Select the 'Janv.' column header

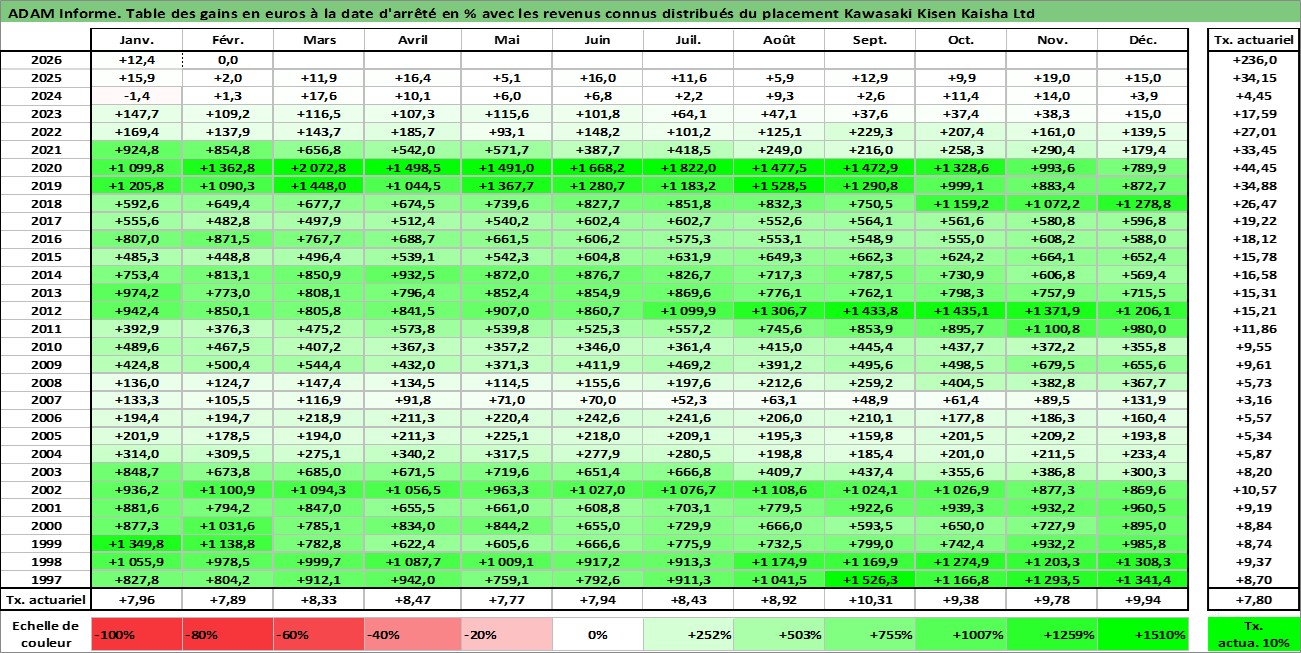tap(136, 40)
